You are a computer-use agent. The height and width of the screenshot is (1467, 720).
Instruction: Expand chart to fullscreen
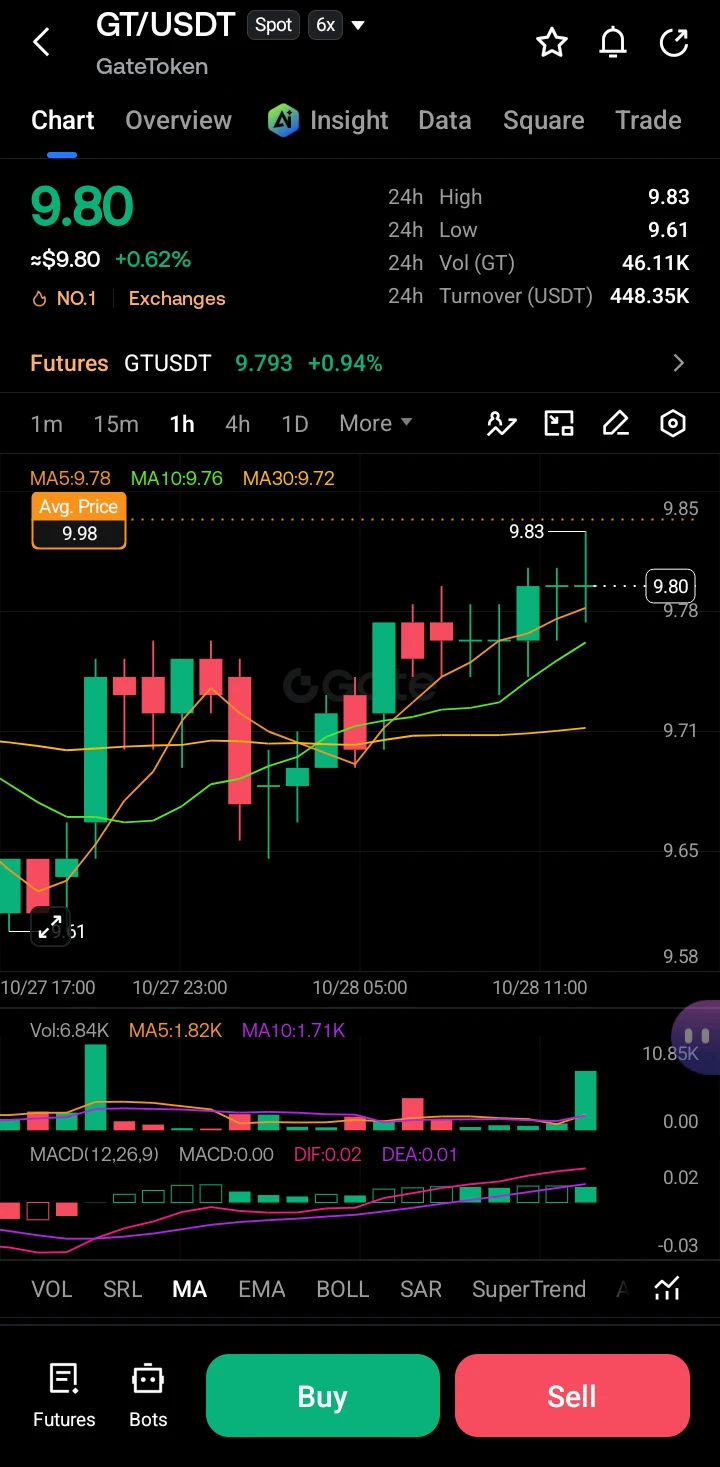[49, 926]
